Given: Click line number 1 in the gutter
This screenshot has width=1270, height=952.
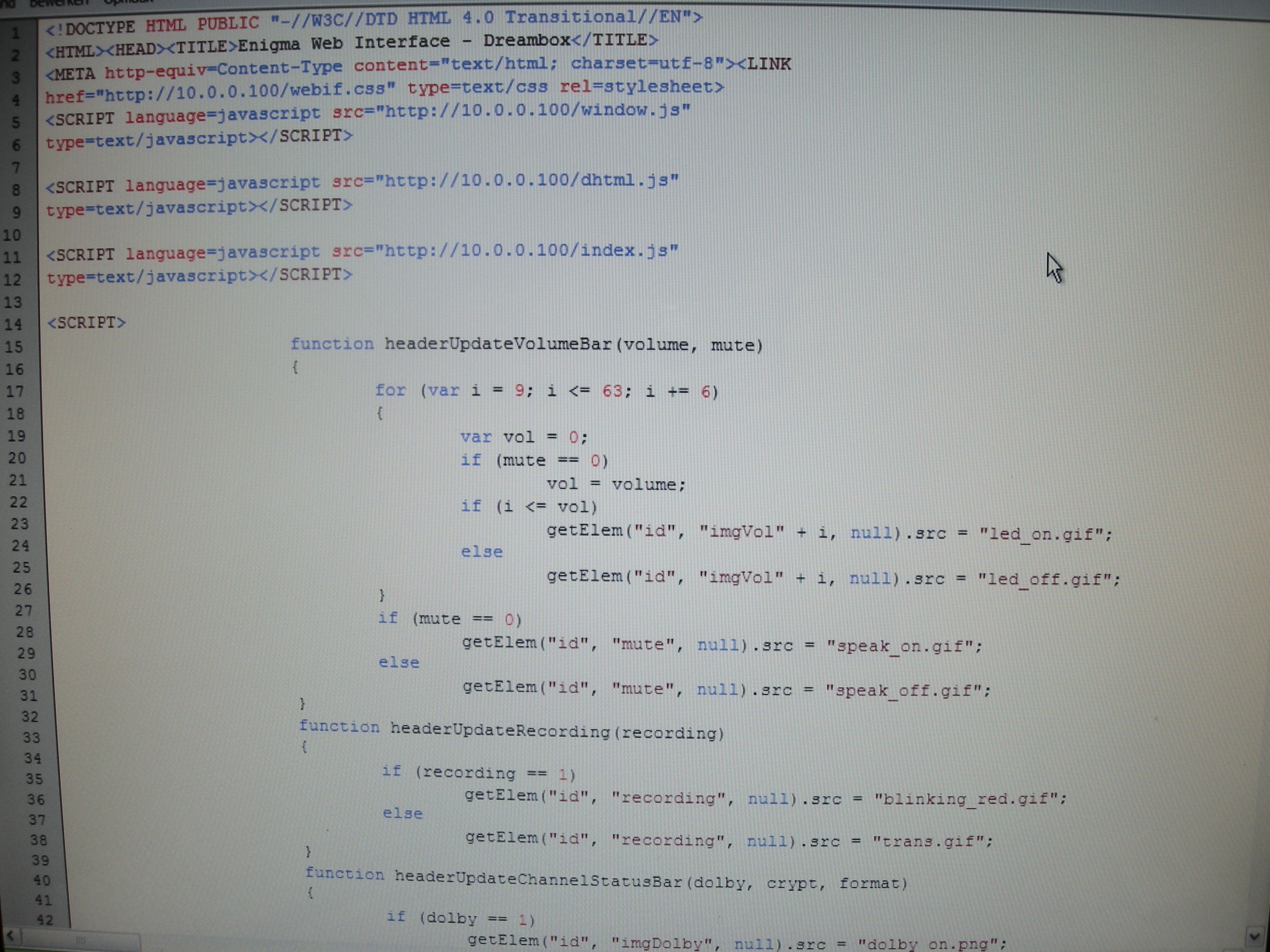Looking at the screenshot, I should pos(16,34).
